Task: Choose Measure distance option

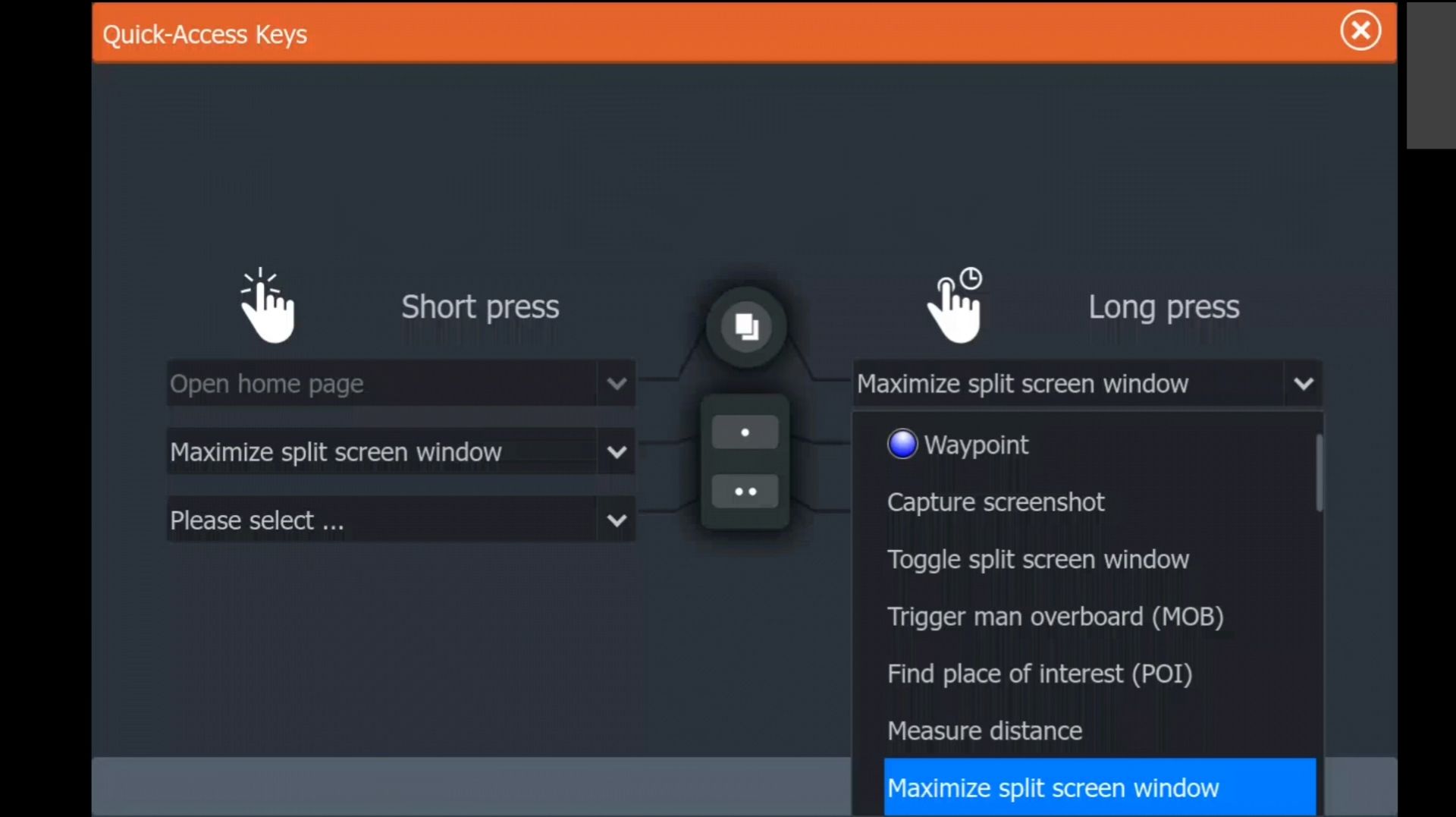Action: (984, 731)
